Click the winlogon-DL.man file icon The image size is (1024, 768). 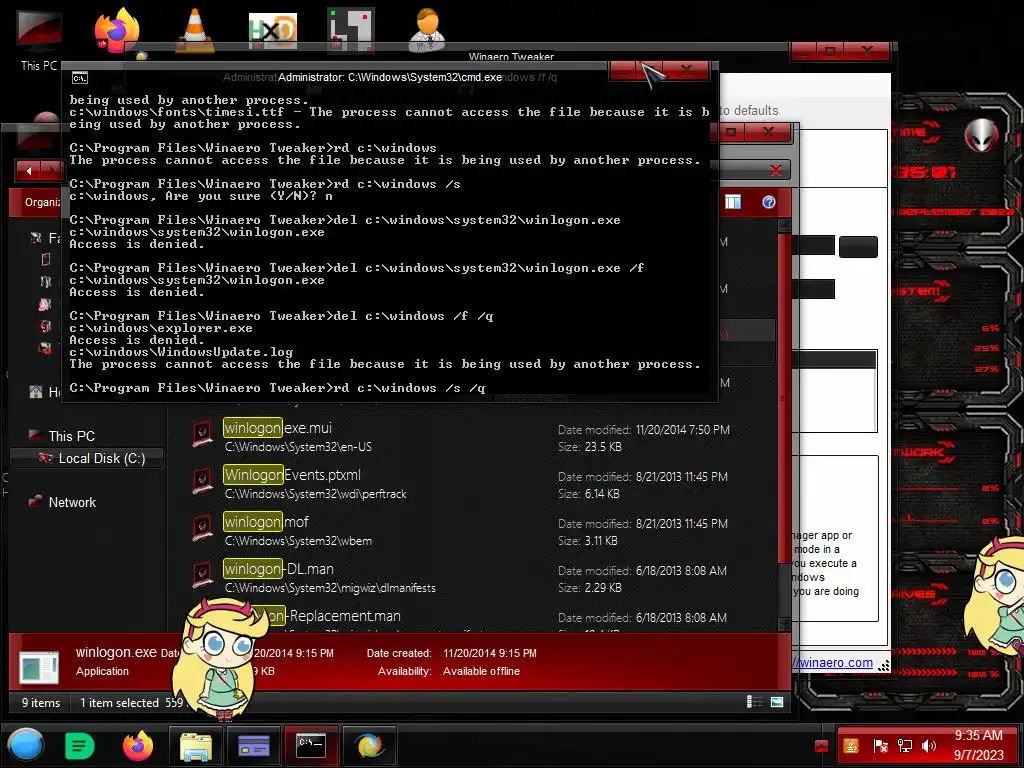coord(202,575)
